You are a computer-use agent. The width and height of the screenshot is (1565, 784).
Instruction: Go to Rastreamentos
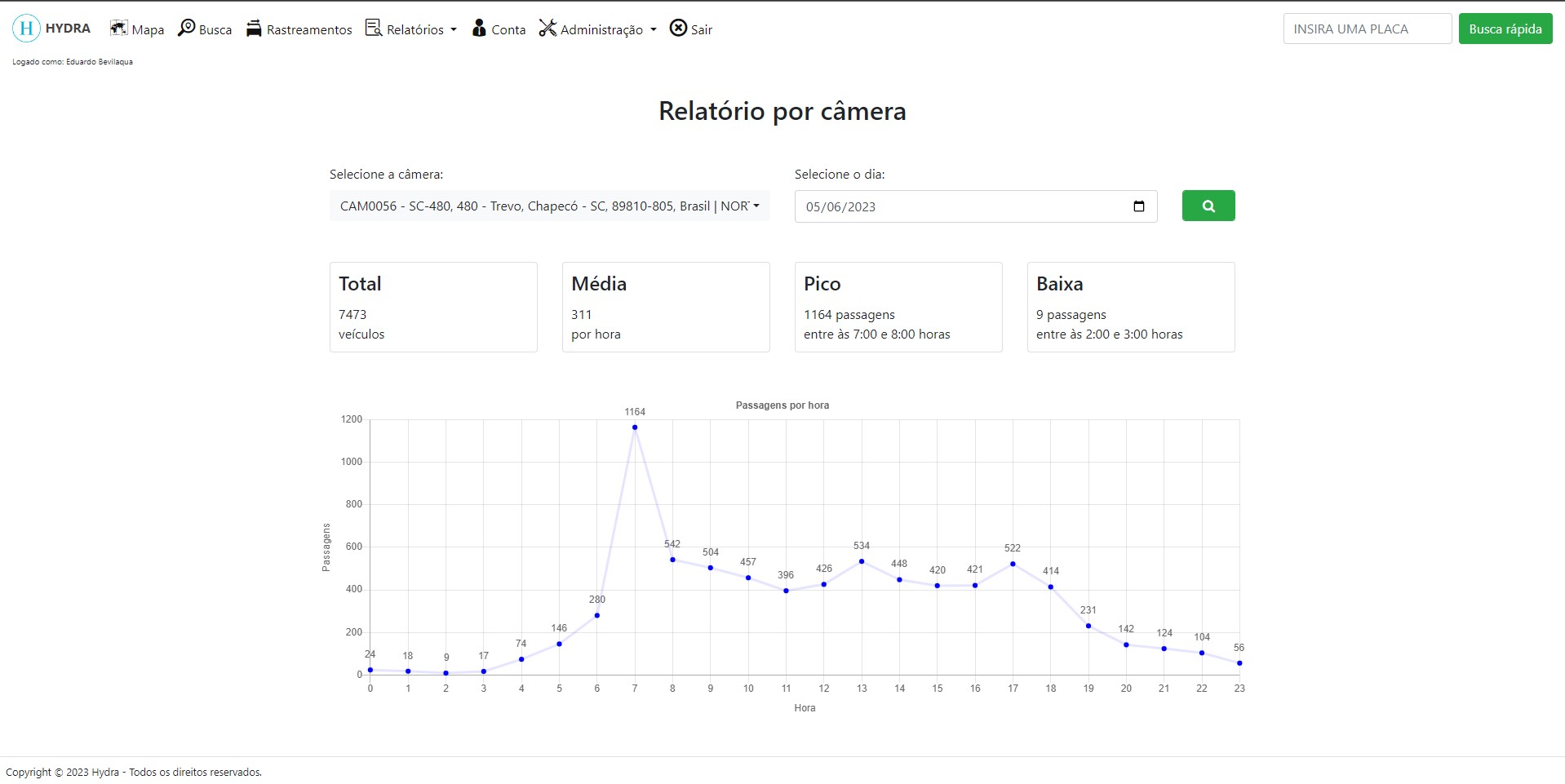(299, 29)
